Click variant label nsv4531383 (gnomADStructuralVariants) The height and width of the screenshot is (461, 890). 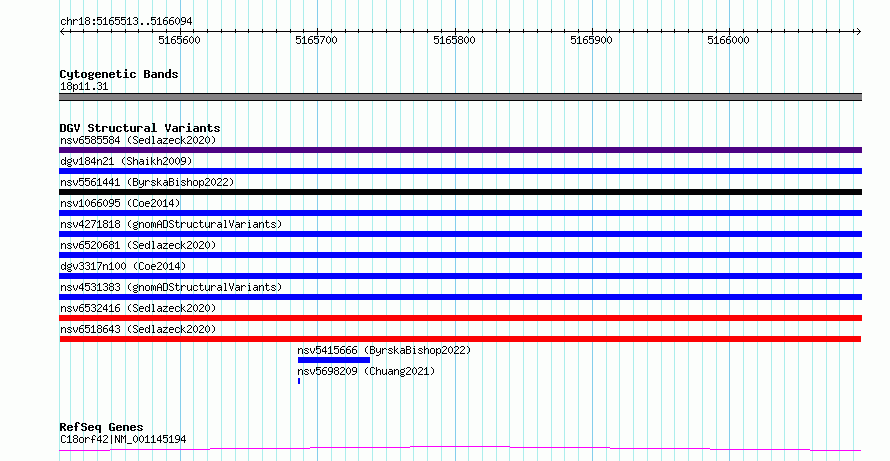[x=171, y=287]
